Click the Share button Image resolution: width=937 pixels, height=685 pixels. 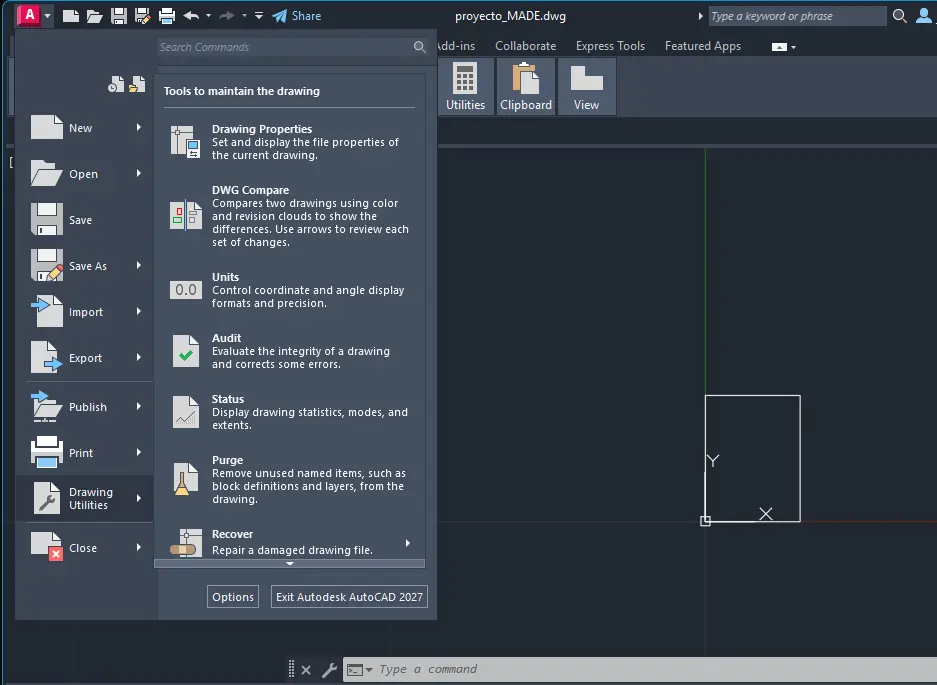pos(297,16)
